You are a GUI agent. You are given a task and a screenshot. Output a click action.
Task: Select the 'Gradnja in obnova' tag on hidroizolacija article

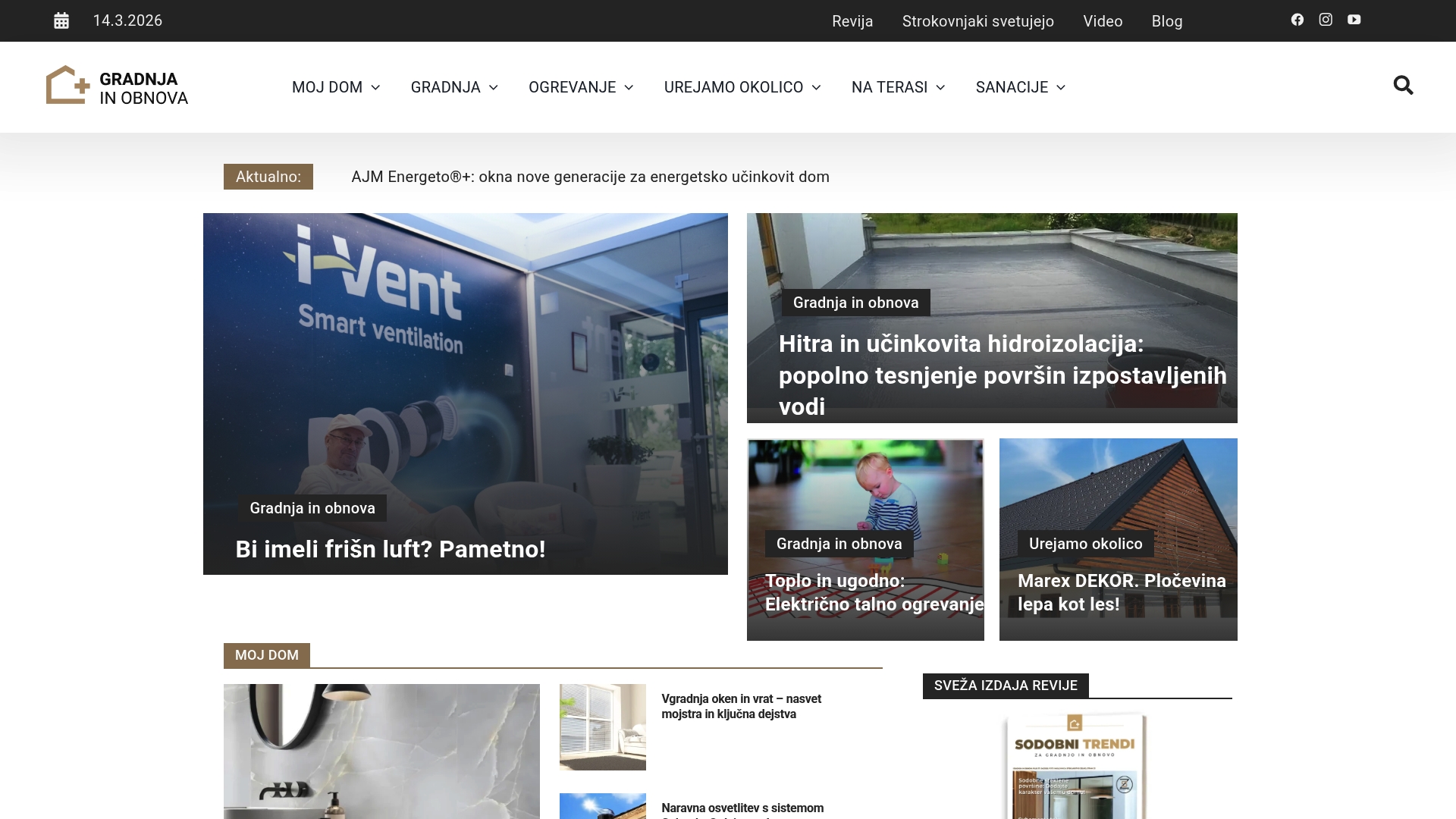click(855, 302)
